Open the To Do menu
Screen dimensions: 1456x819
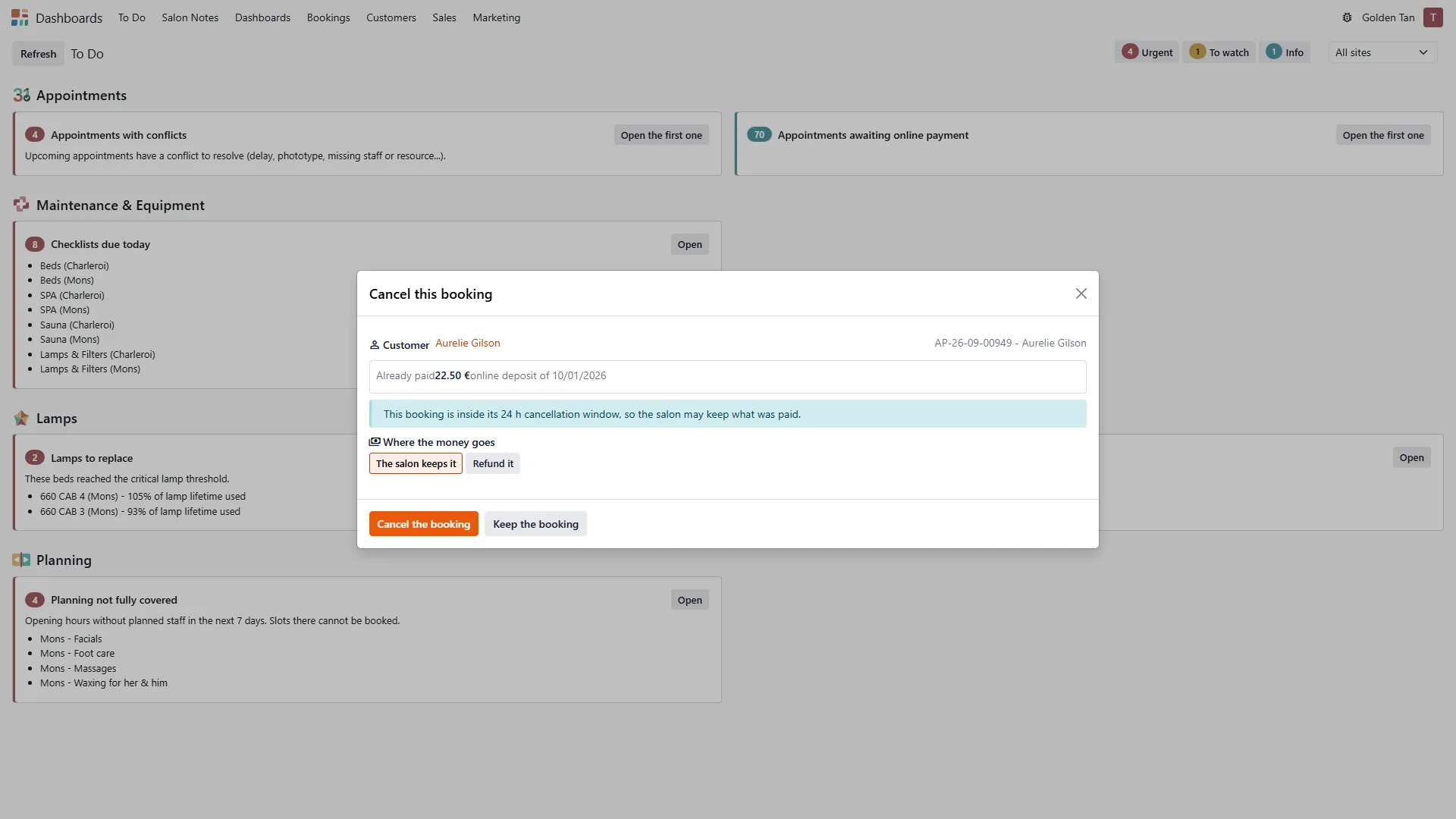point(131,17)
